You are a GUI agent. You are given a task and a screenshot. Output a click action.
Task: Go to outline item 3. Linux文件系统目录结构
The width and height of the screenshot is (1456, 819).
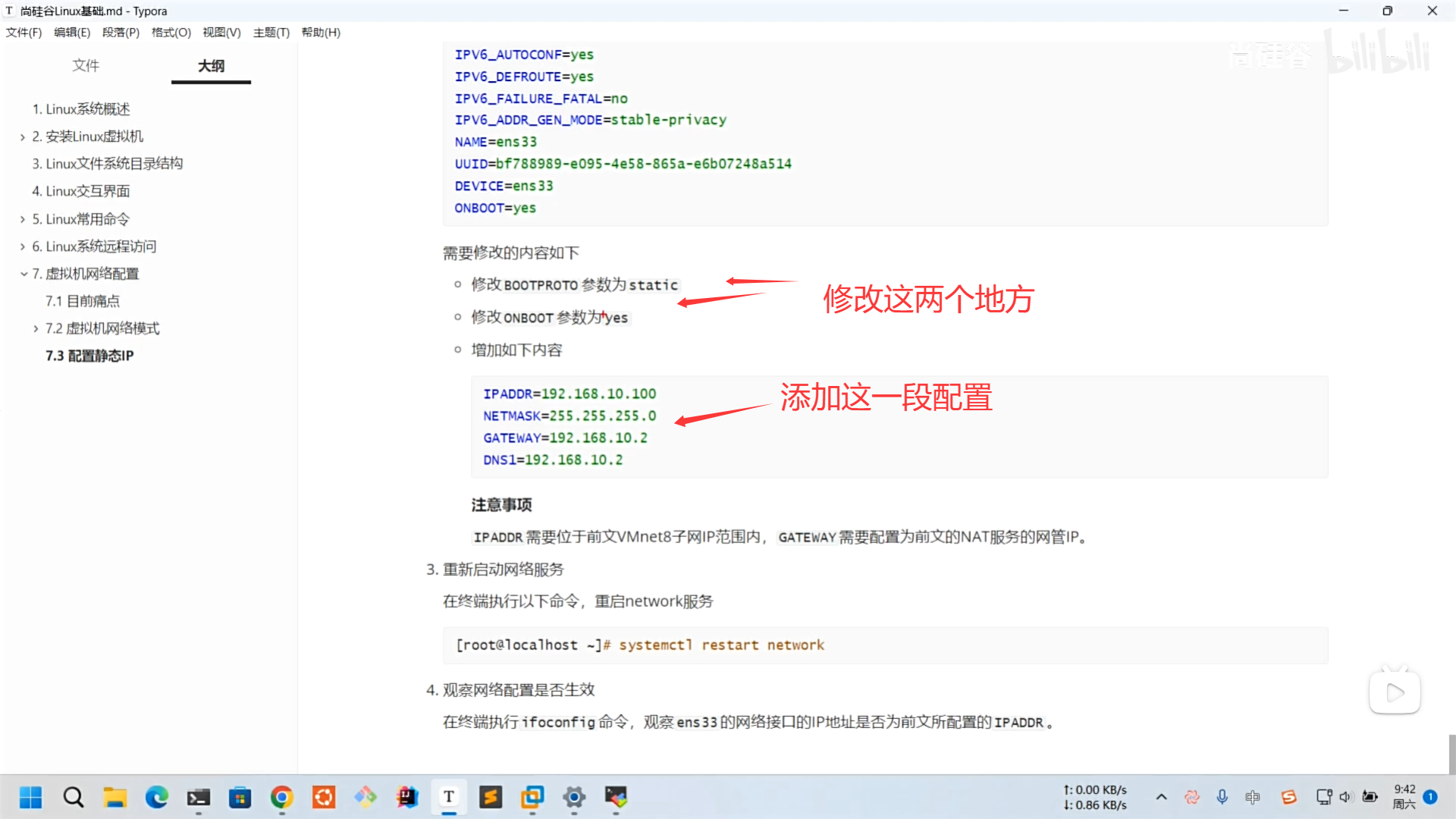pyautogui.click(x=107, y=164)
